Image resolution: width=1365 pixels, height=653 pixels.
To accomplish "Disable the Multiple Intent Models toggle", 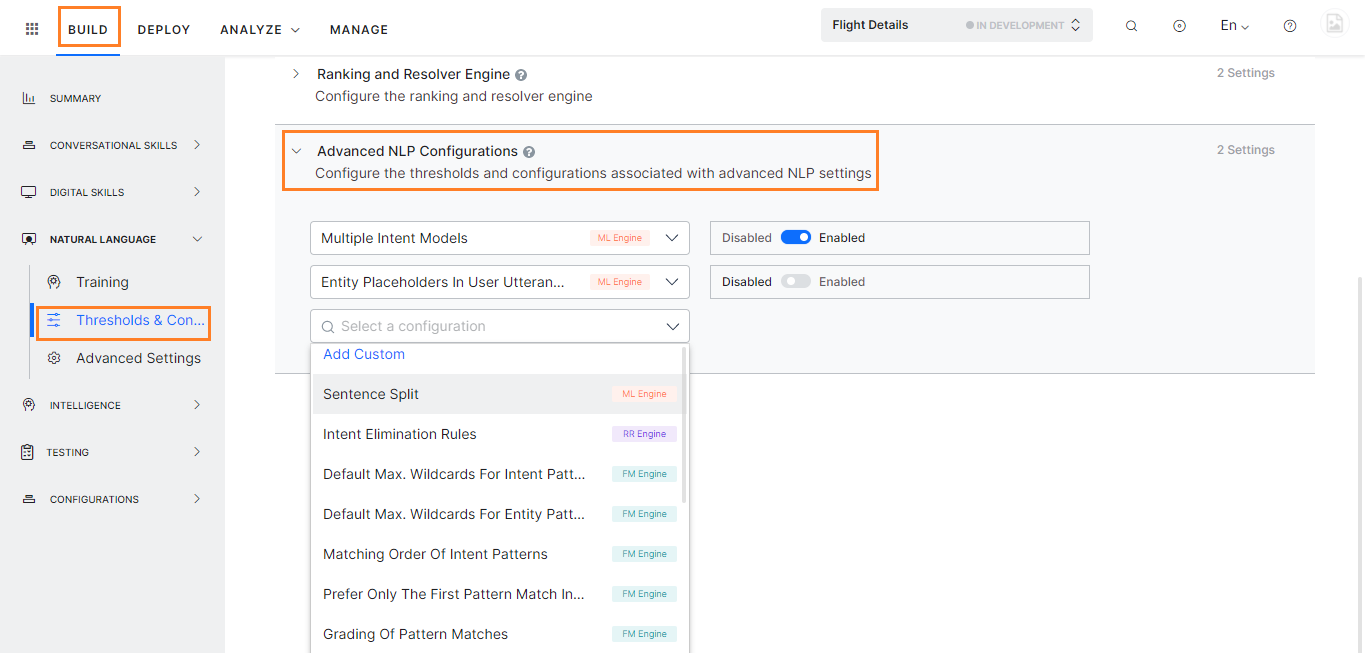I will (793, 237).
